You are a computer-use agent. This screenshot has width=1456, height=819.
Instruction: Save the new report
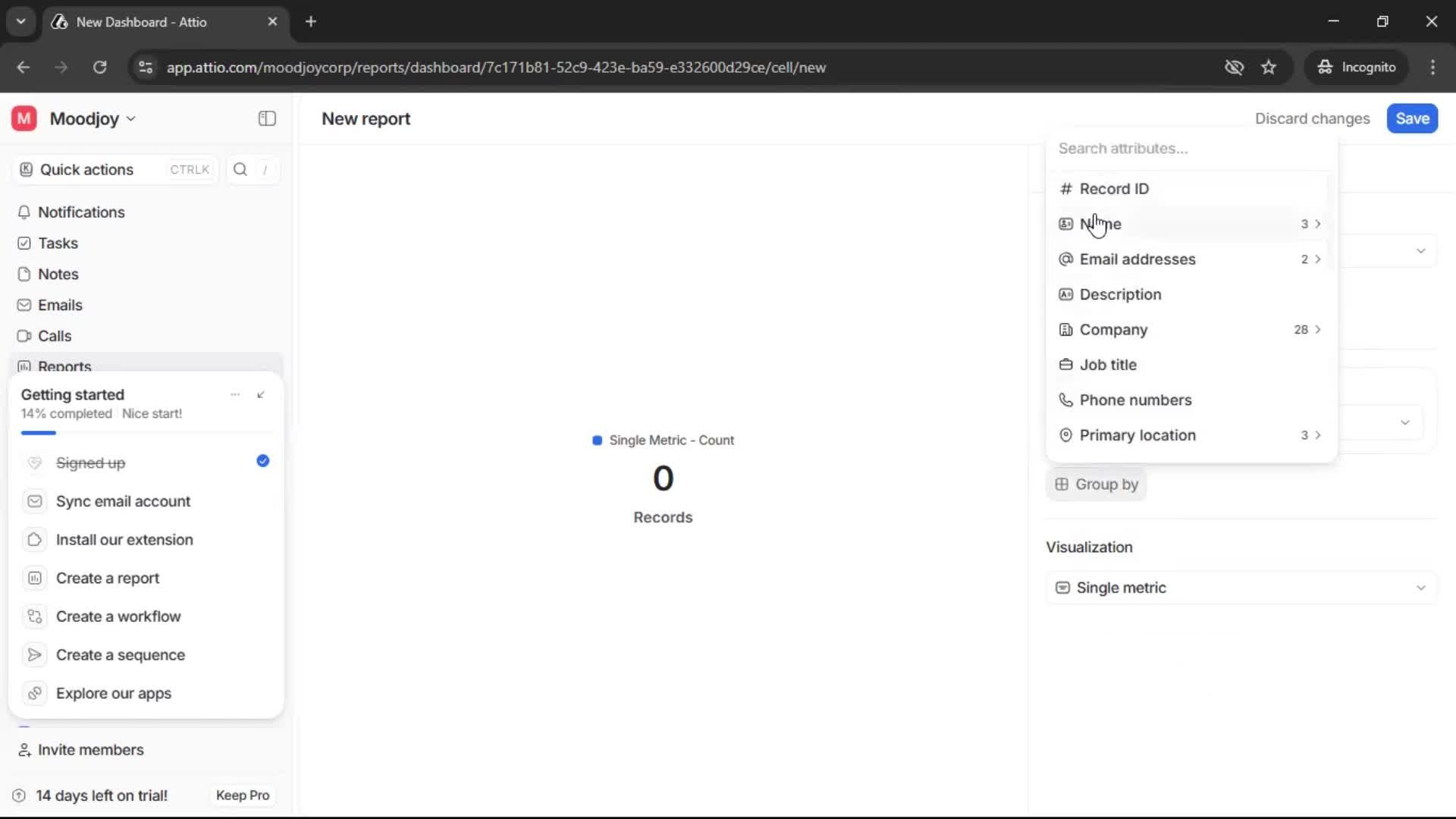click(1411, 118)
